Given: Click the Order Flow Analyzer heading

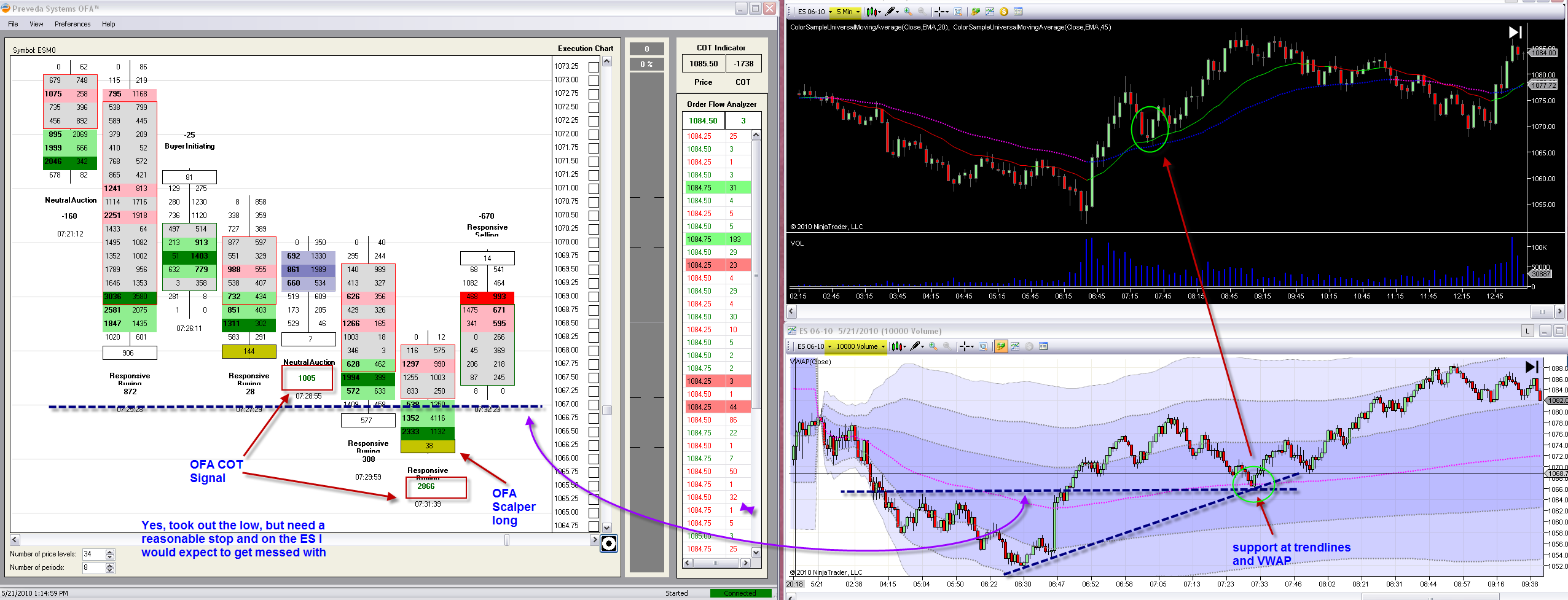Looking at the screenshot, I should click(722, 104).
